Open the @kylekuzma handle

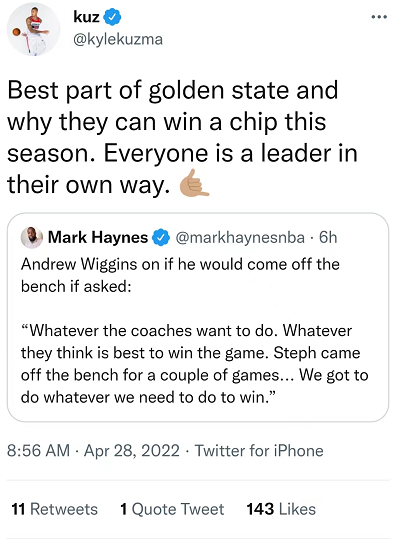(x=118, y=39)
